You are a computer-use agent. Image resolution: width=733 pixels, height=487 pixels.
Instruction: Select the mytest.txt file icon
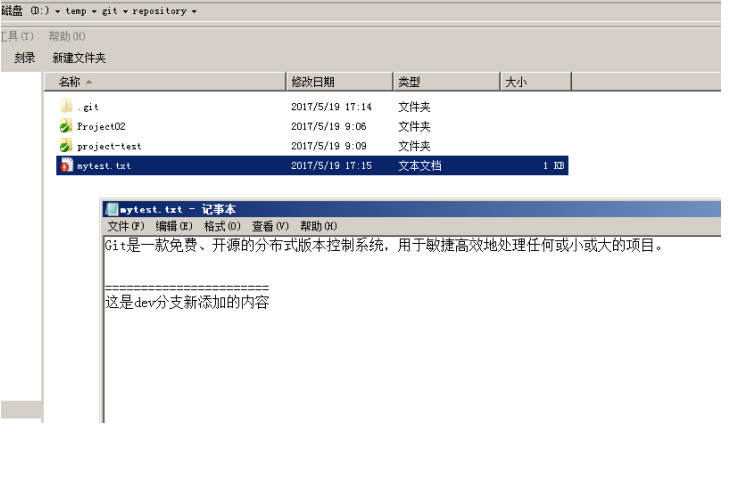(66, 165)
